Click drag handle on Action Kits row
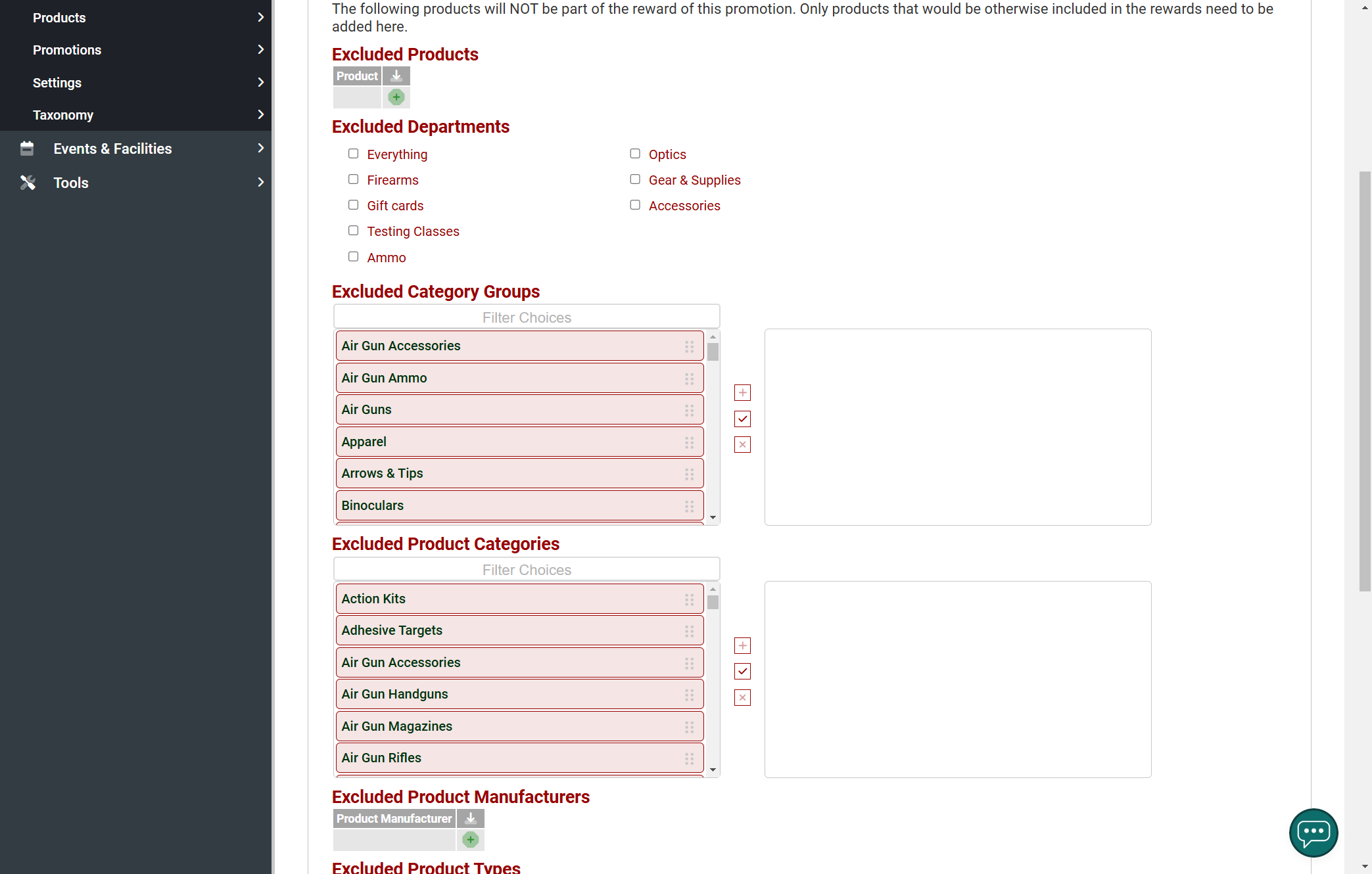 tap(689, 599)
